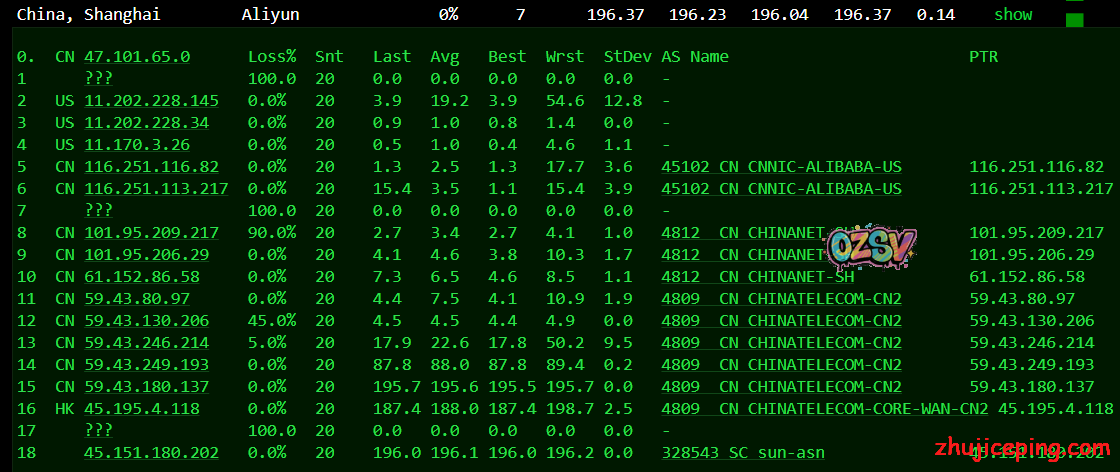Open IP link 116.251.116.82
Screen dimensions: 1120x472
tap(151, 167)
